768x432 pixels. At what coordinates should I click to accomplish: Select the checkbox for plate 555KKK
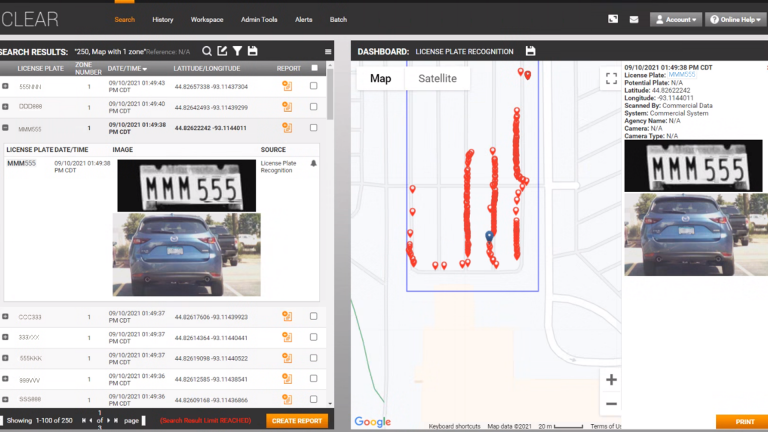(314, 358)
